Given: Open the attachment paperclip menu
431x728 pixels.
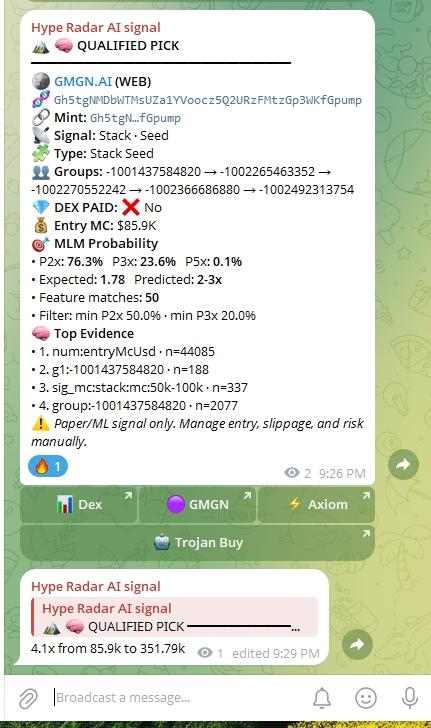Looking at the screenshot, I should tap(28, 698).
